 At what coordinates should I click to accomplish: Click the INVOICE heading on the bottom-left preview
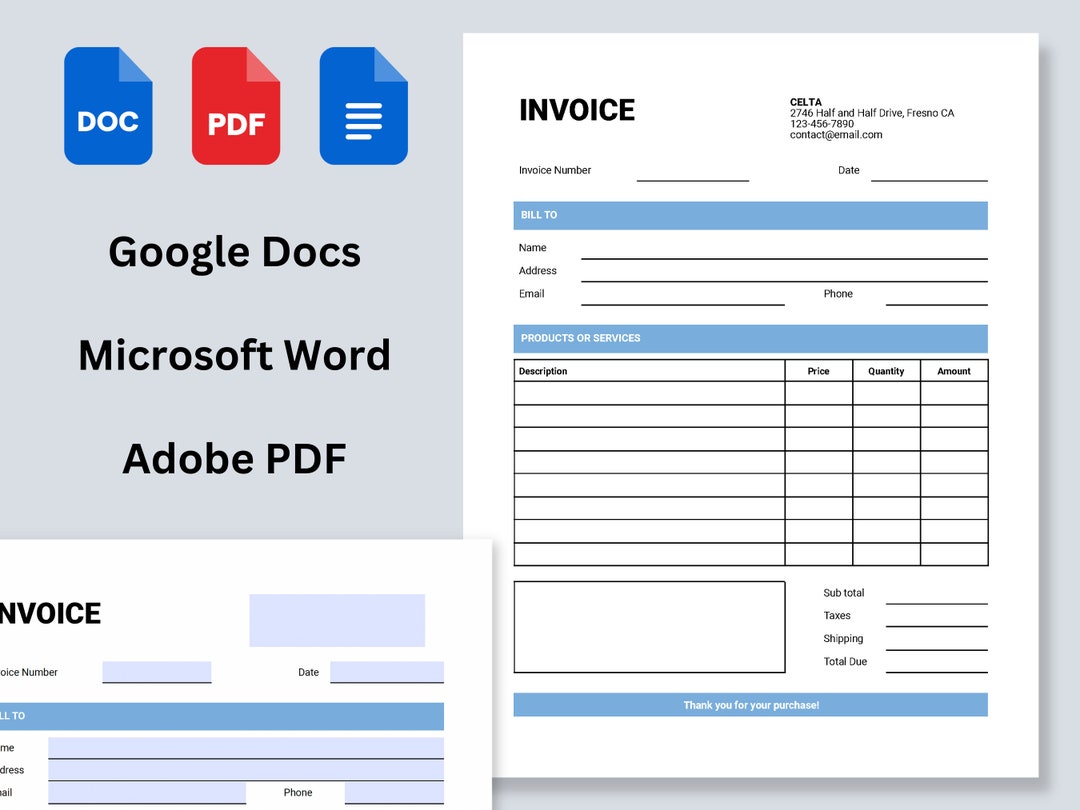point(52,613)
